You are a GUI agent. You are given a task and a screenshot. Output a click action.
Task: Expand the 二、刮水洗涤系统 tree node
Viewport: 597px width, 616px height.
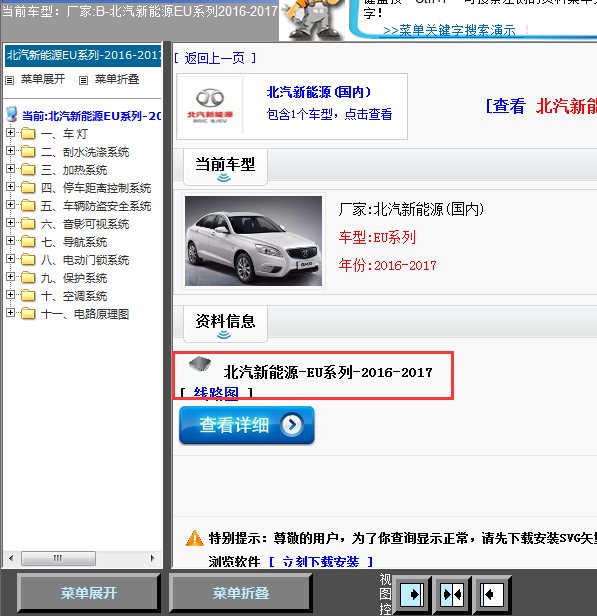11,151
